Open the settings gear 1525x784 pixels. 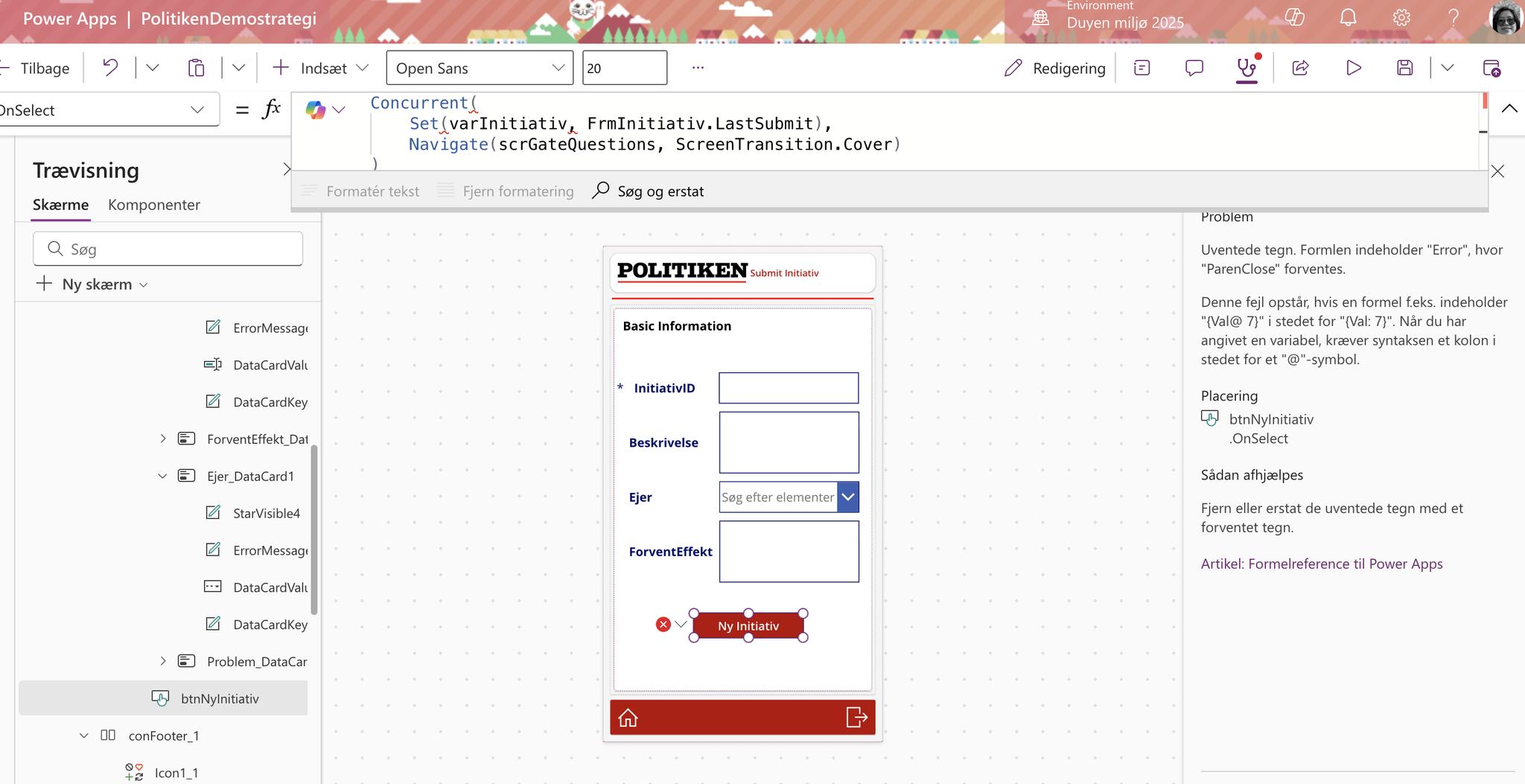[1401, 17]
